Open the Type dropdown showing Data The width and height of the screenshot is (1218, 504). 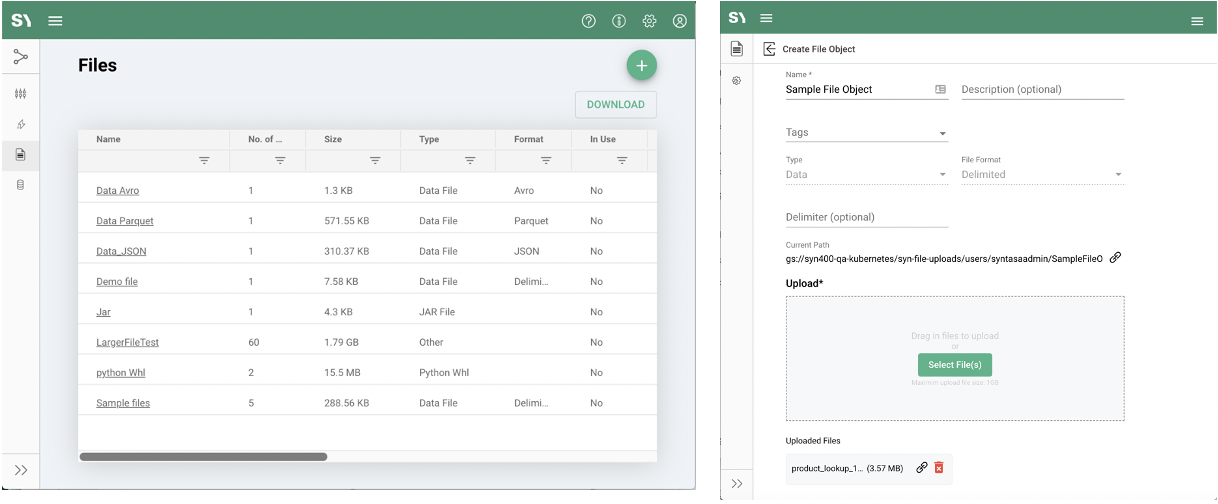[942, 175]
